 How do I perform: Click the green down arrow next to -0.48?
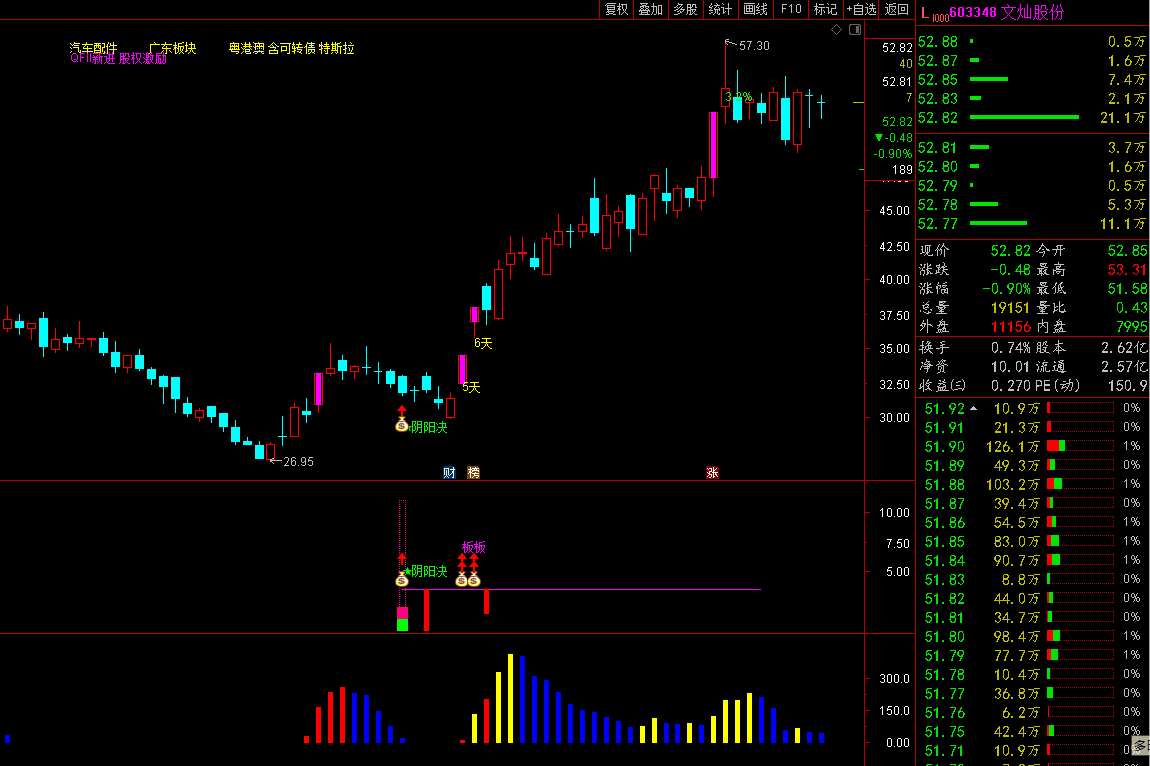coord(878,138)
